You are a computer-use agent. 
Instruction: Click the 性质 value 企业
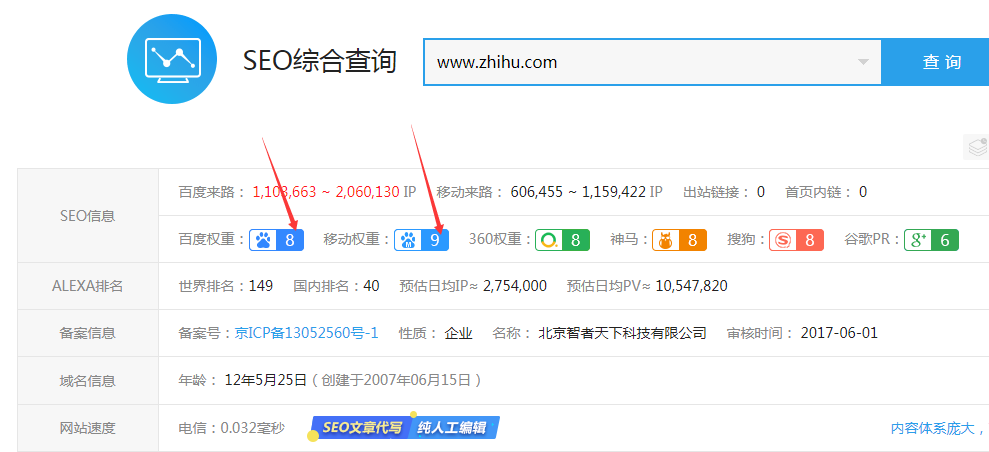point(459,333)
